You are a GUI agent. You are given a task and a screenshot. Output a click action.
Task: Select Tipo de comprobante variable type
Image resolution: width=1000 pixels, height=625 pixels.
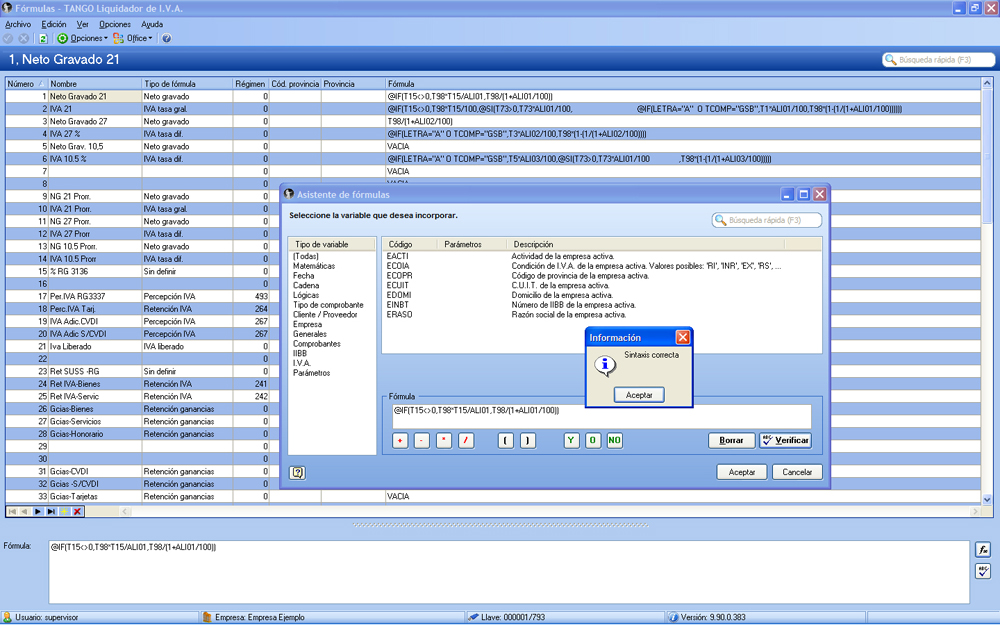(328, 305)
